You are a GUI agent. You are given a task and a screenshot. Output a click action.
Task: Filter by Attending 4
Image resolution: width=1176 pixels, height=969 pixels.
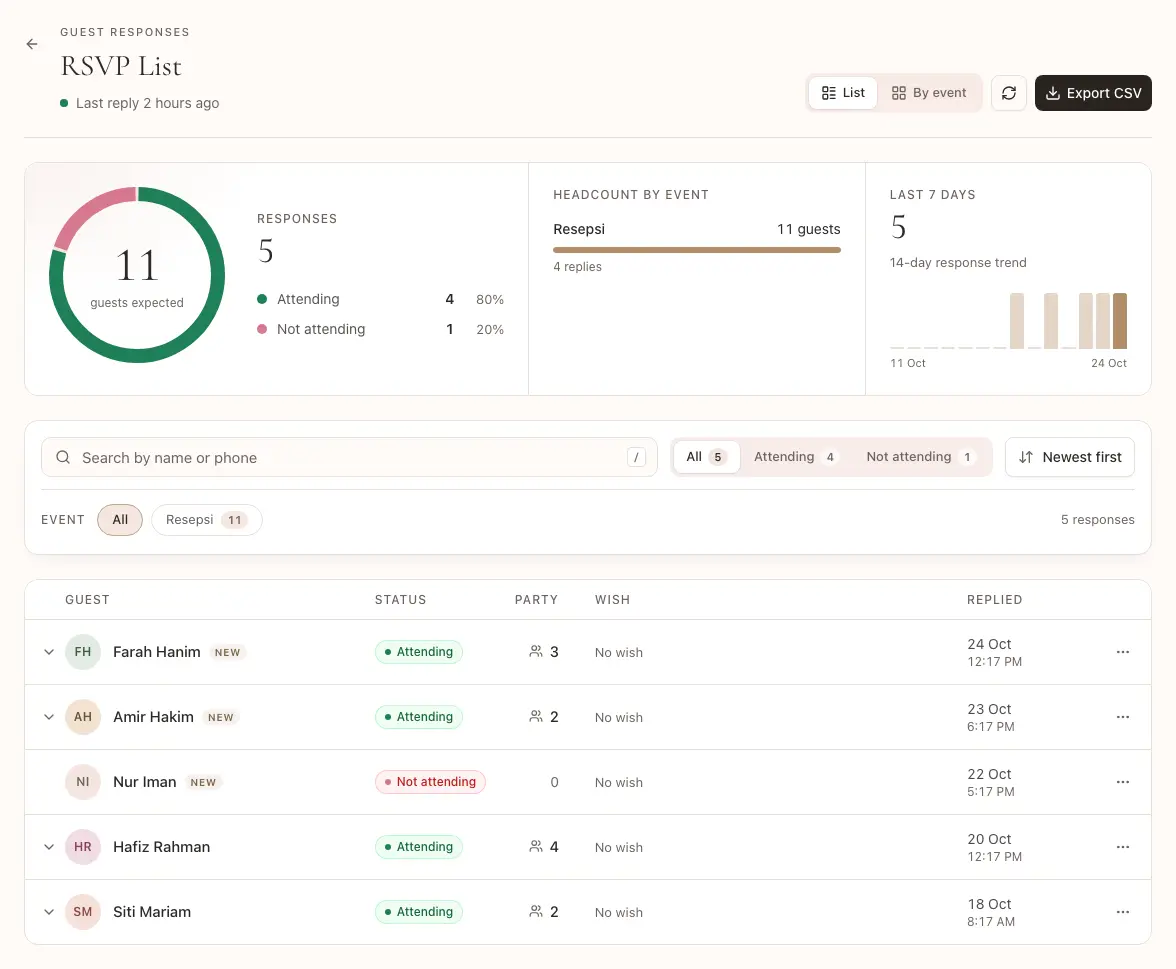click(795, 457)
